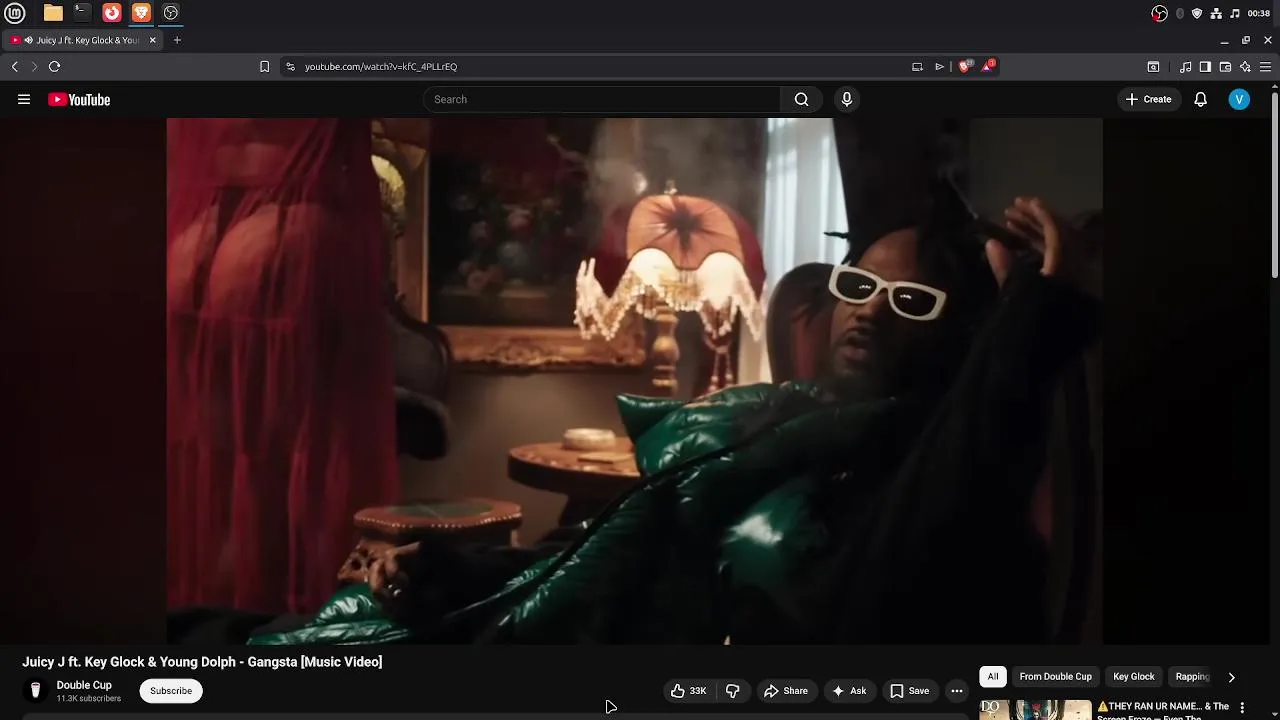The width and height of the screenshot is (1280, 720).
Task: Switch to Brave browser panel icon
Action: point(141,13)
